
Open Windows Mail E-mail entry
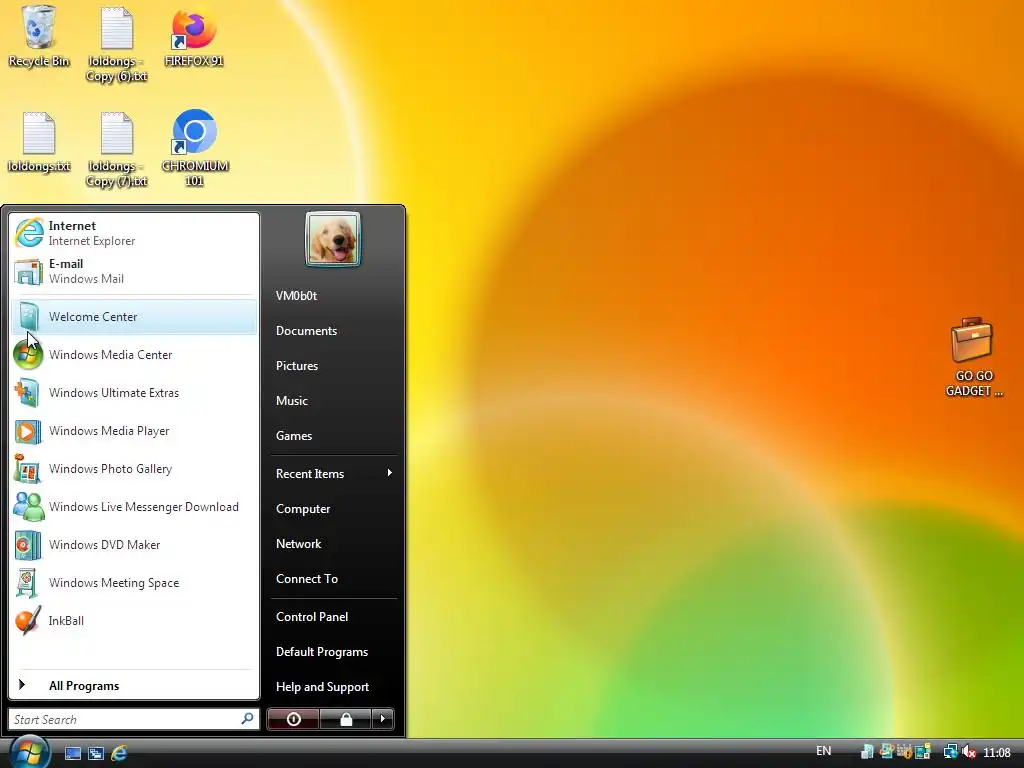coord(135,271)
